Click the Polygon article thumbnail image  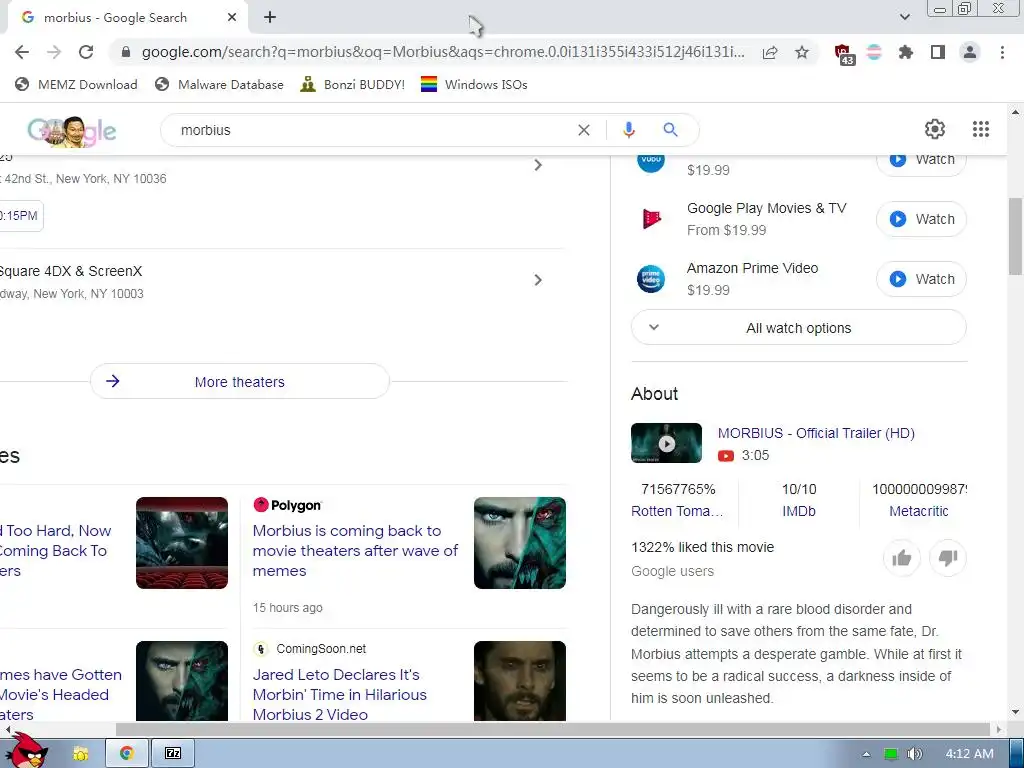point(520,543)
